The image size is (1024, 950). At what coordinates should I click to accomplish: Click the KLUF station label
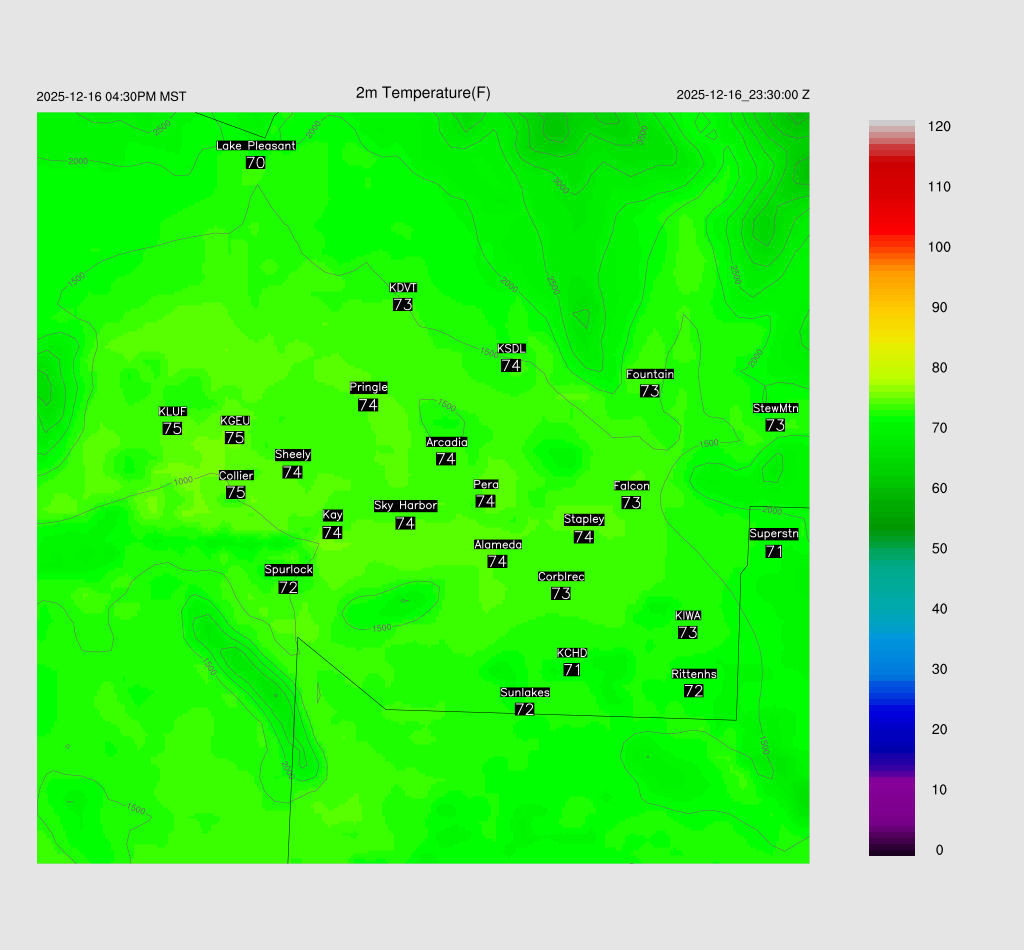173,412
